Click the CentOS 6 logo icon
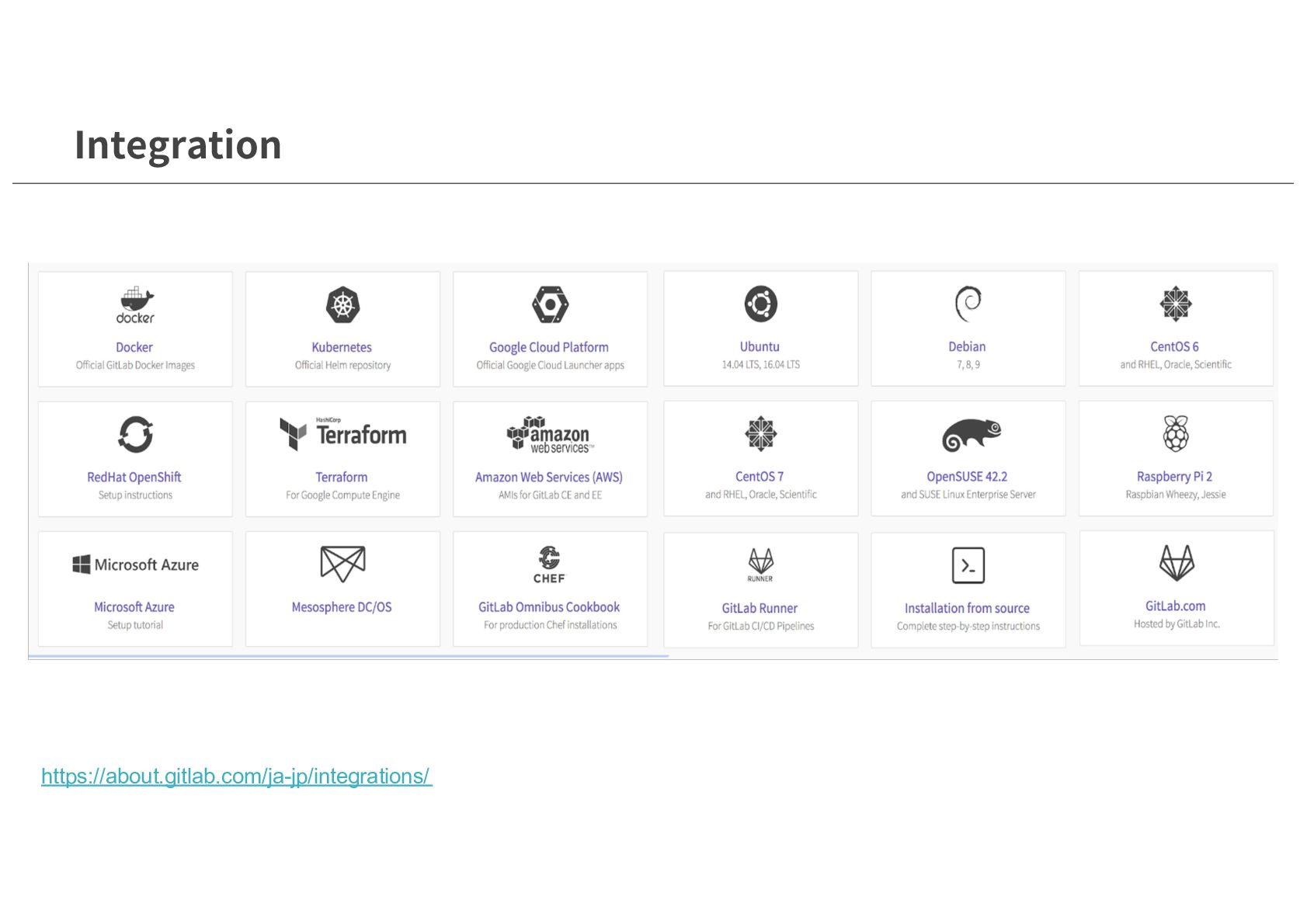The height and width of the screenshot is (924, 1307). click(x=1176, y=304)
